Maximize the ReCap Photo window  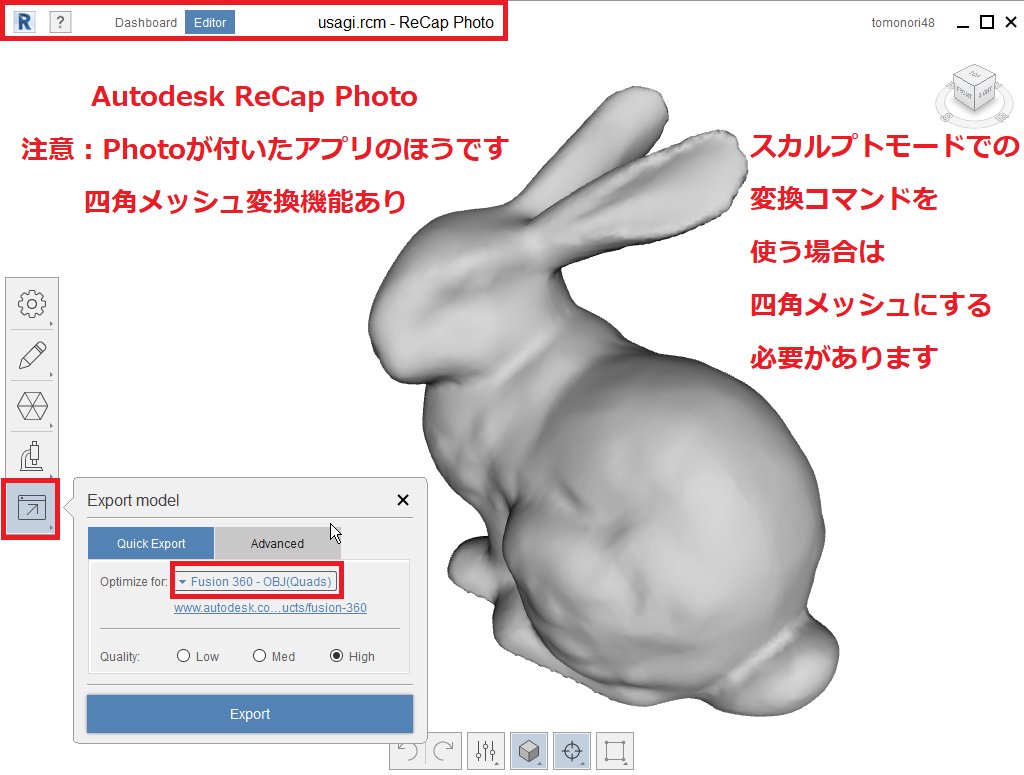click(x=987, y=22)
